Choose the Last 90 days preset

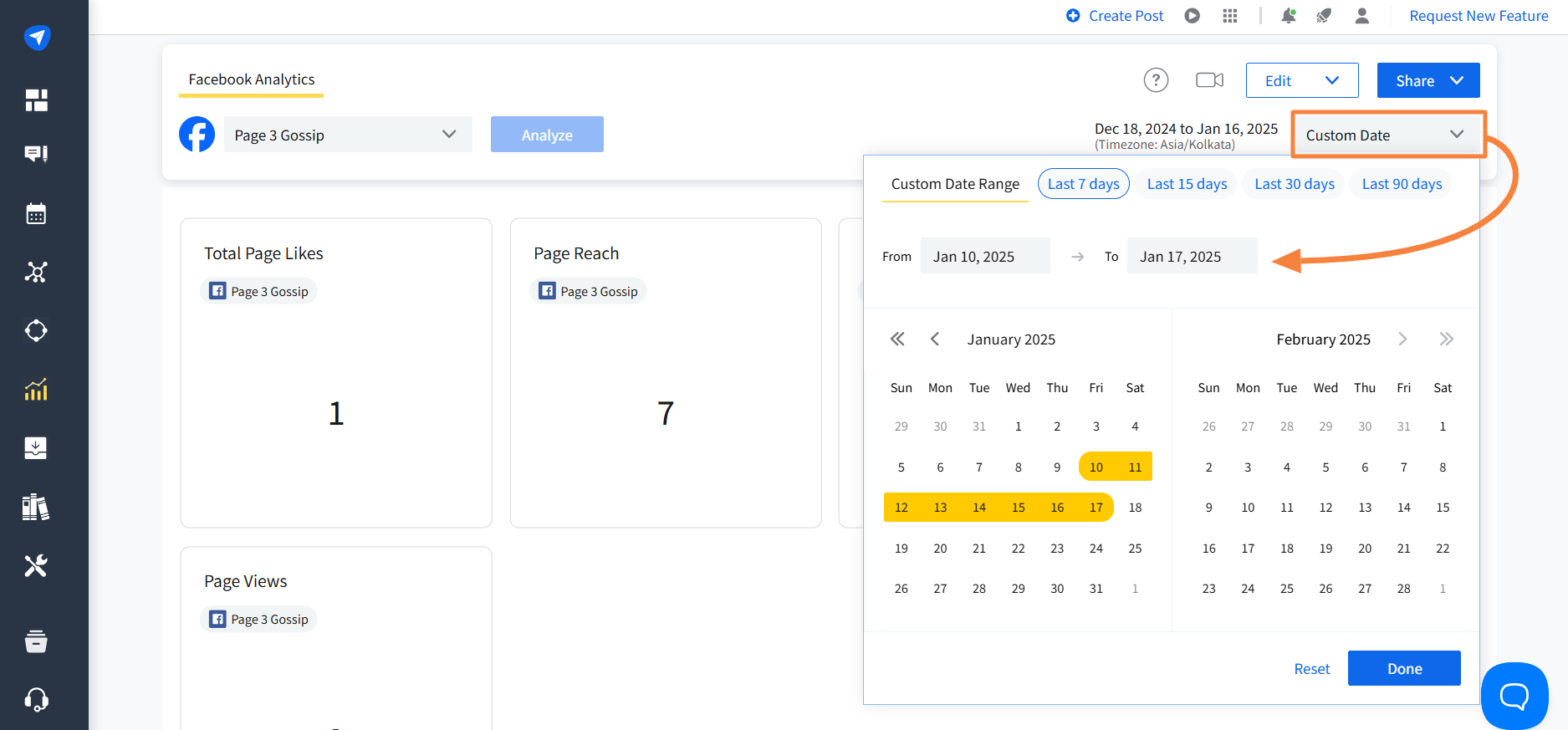(x=1402, y=184)
